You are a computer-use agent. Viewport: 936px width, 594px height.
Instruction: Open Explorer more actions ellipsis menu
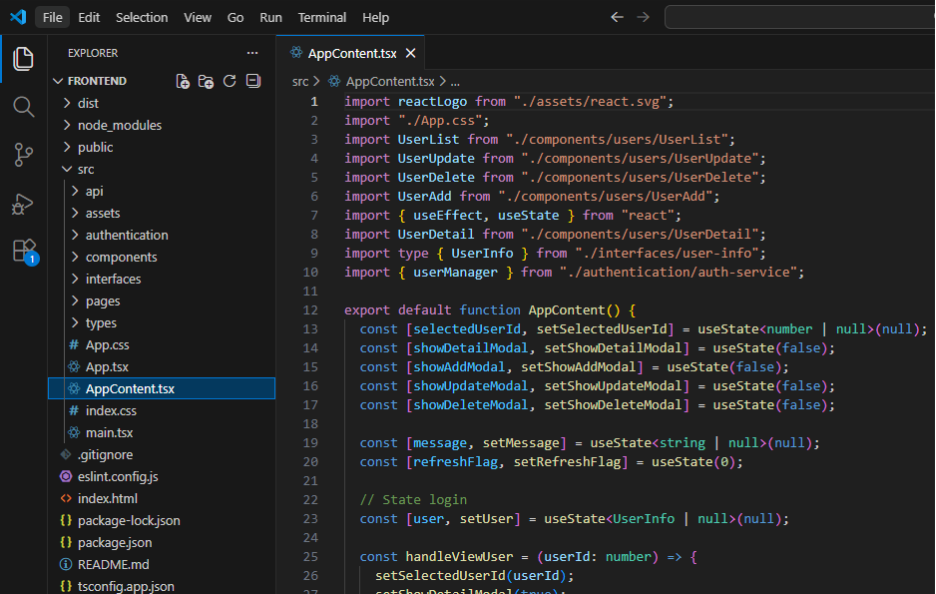click(x=252, y=53)
